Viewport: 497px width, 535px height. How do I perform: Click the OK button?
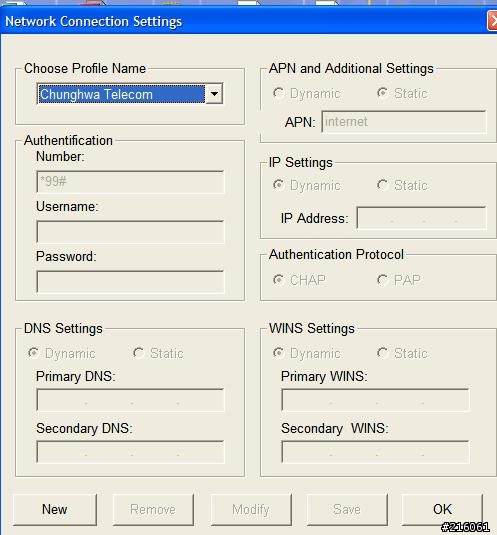pos(442,509)
